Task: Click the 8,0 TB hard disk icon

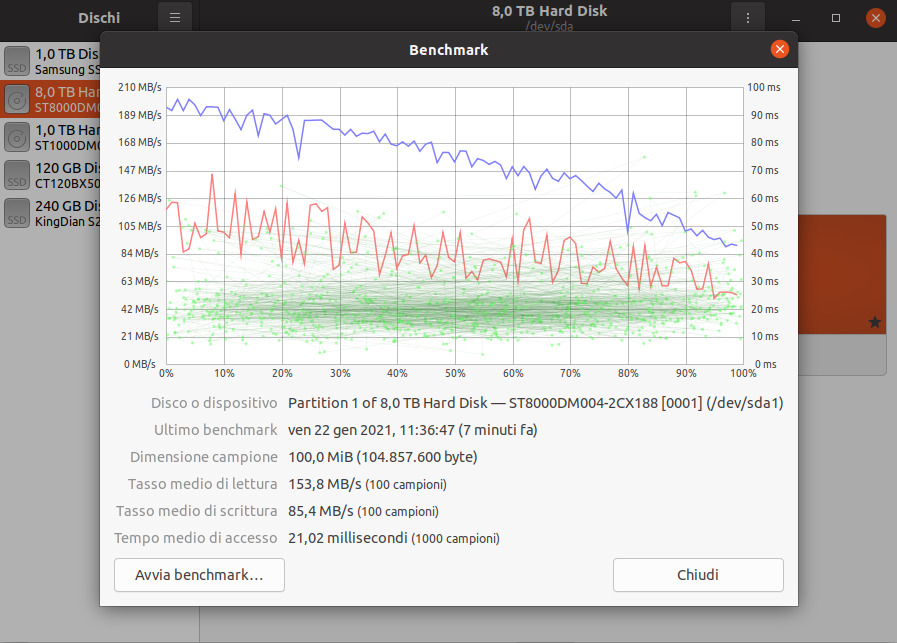Action: (17, 99)
